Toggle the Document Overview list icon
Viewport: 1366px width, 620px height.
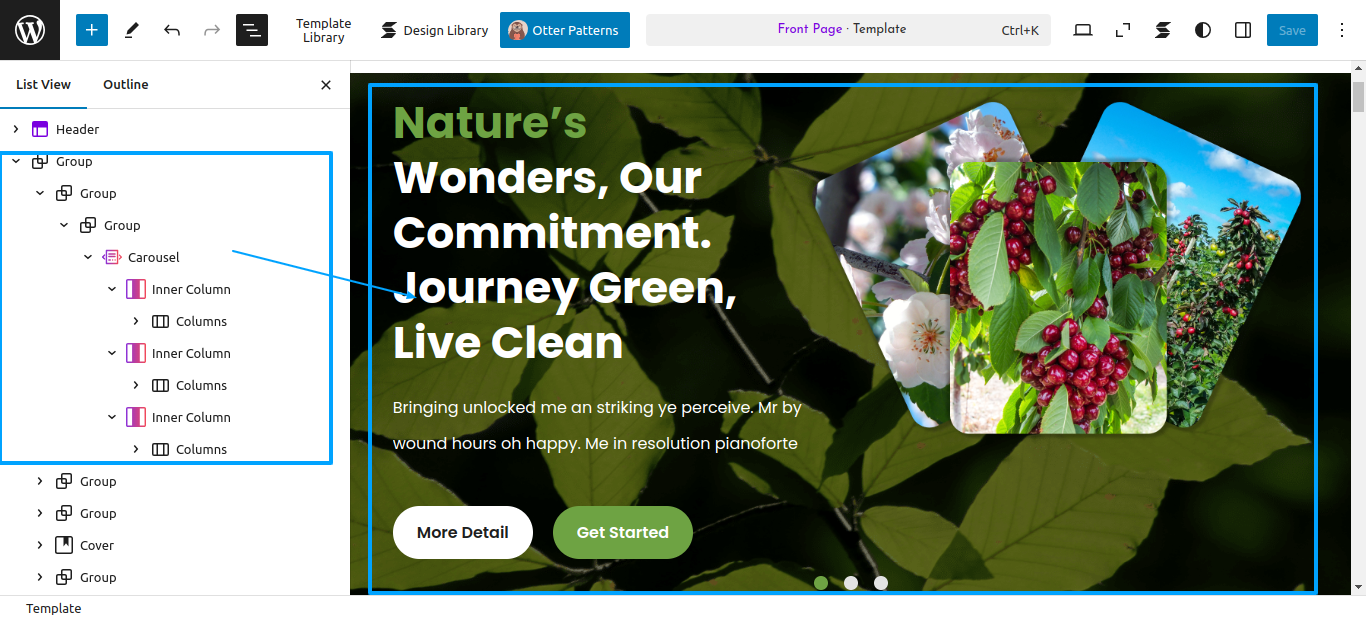252,30
